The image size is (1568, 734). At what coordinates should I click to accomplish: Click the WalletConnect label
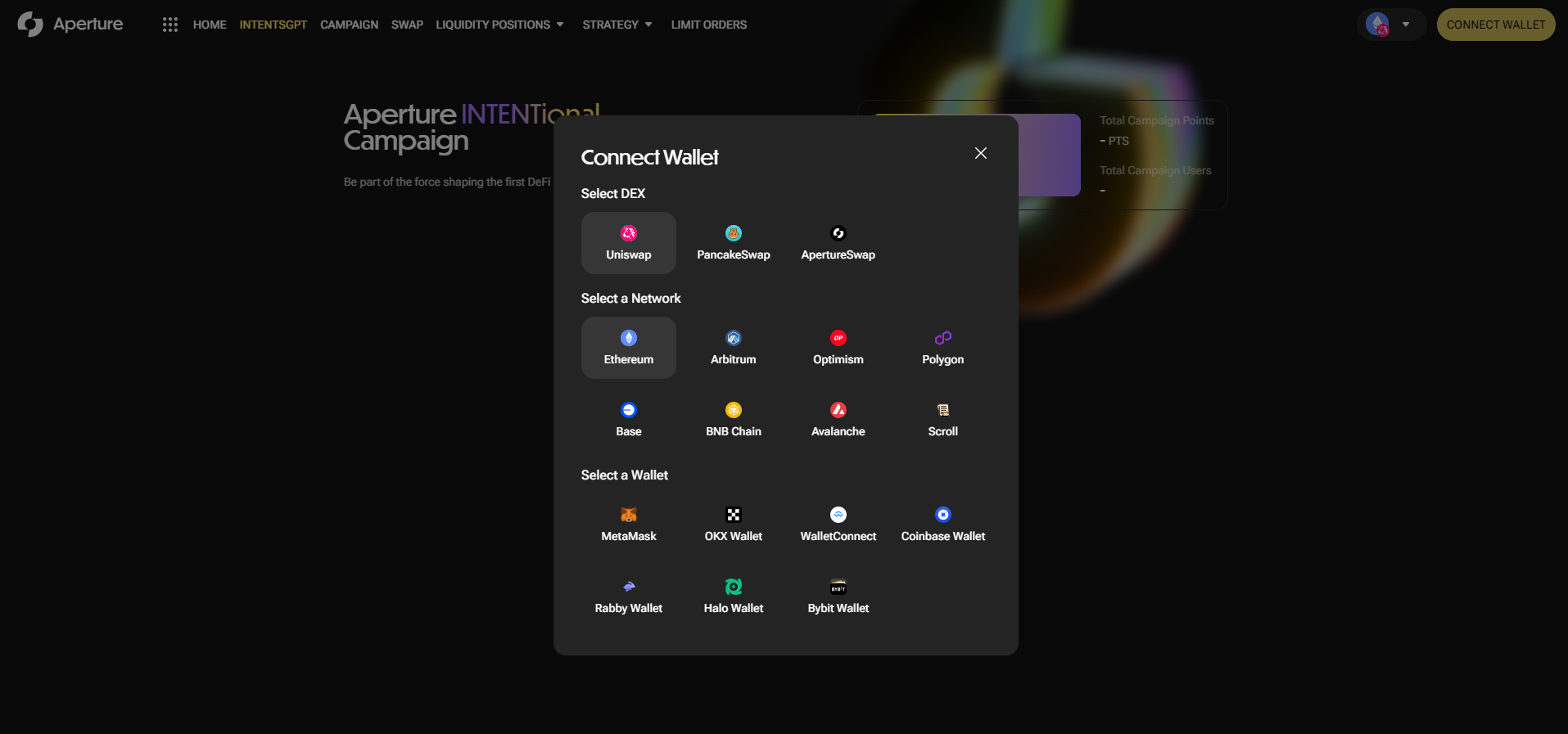[x=838, y=536]
